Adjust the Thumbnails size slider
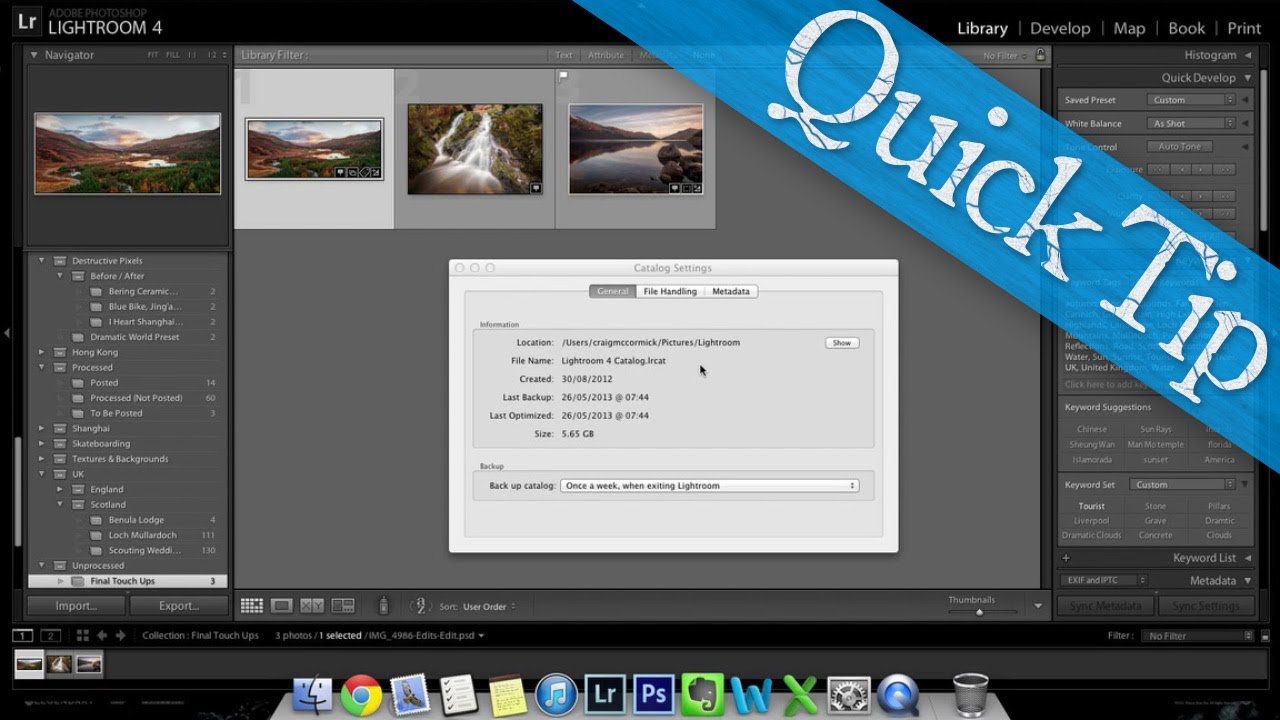The image size is (1280, 720). (x=979, y=612)
